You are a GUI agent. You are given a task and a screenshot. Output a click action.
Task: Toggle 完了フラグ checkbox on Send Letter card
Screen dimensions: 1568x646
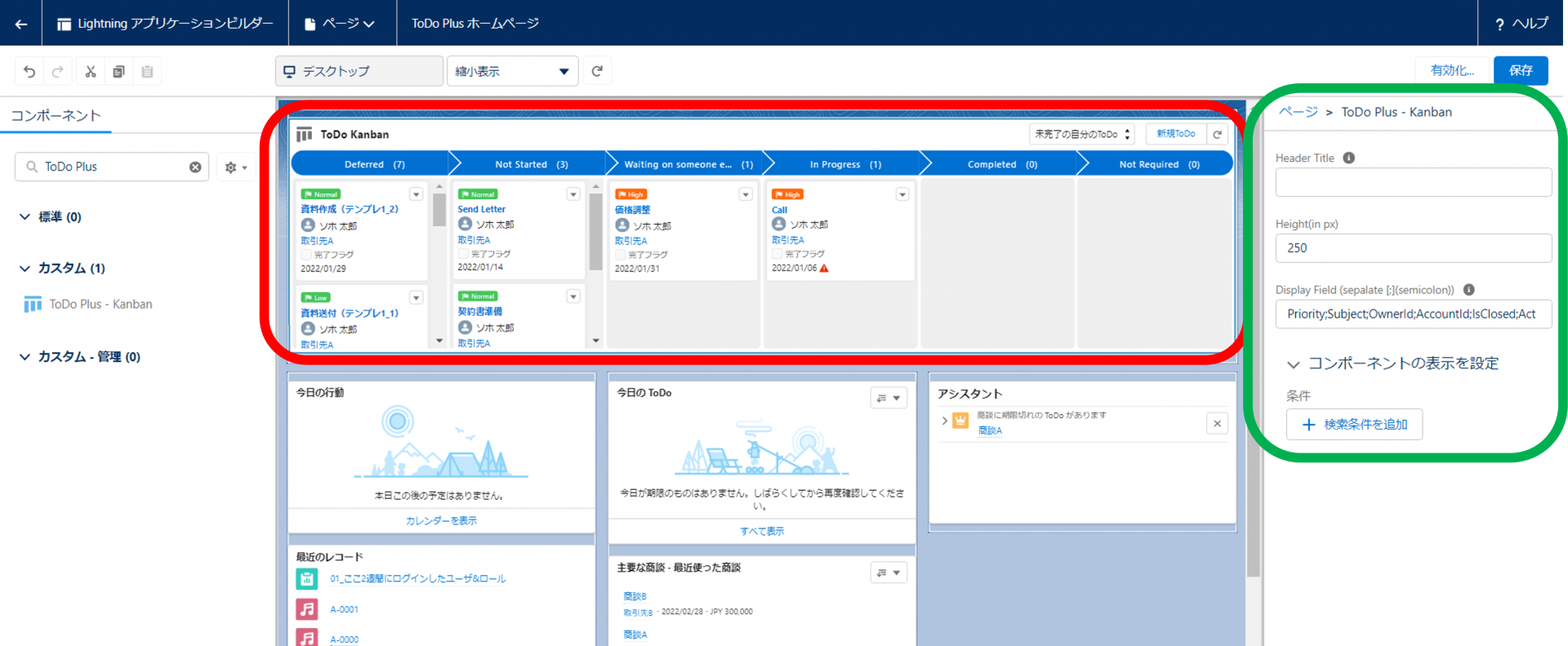pos(463,254)
